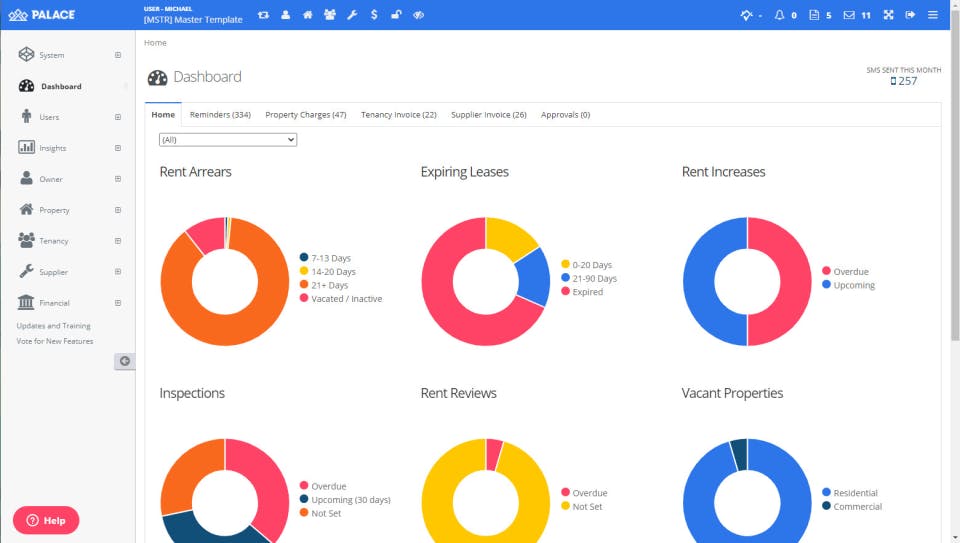
Task: Click the Help button
Action: click(46, 520)
